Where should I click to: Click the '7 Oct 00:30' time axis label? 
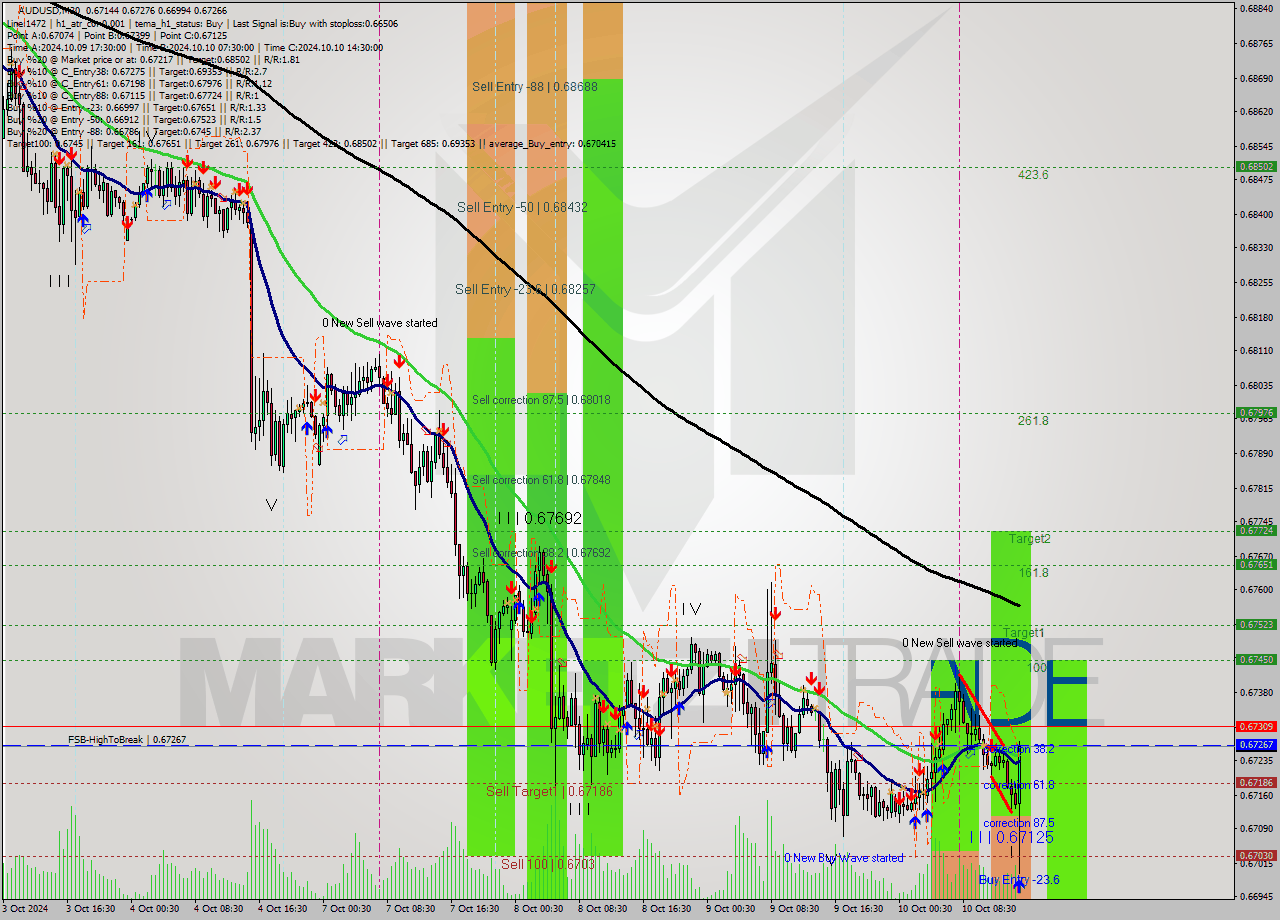click(346, 909)
